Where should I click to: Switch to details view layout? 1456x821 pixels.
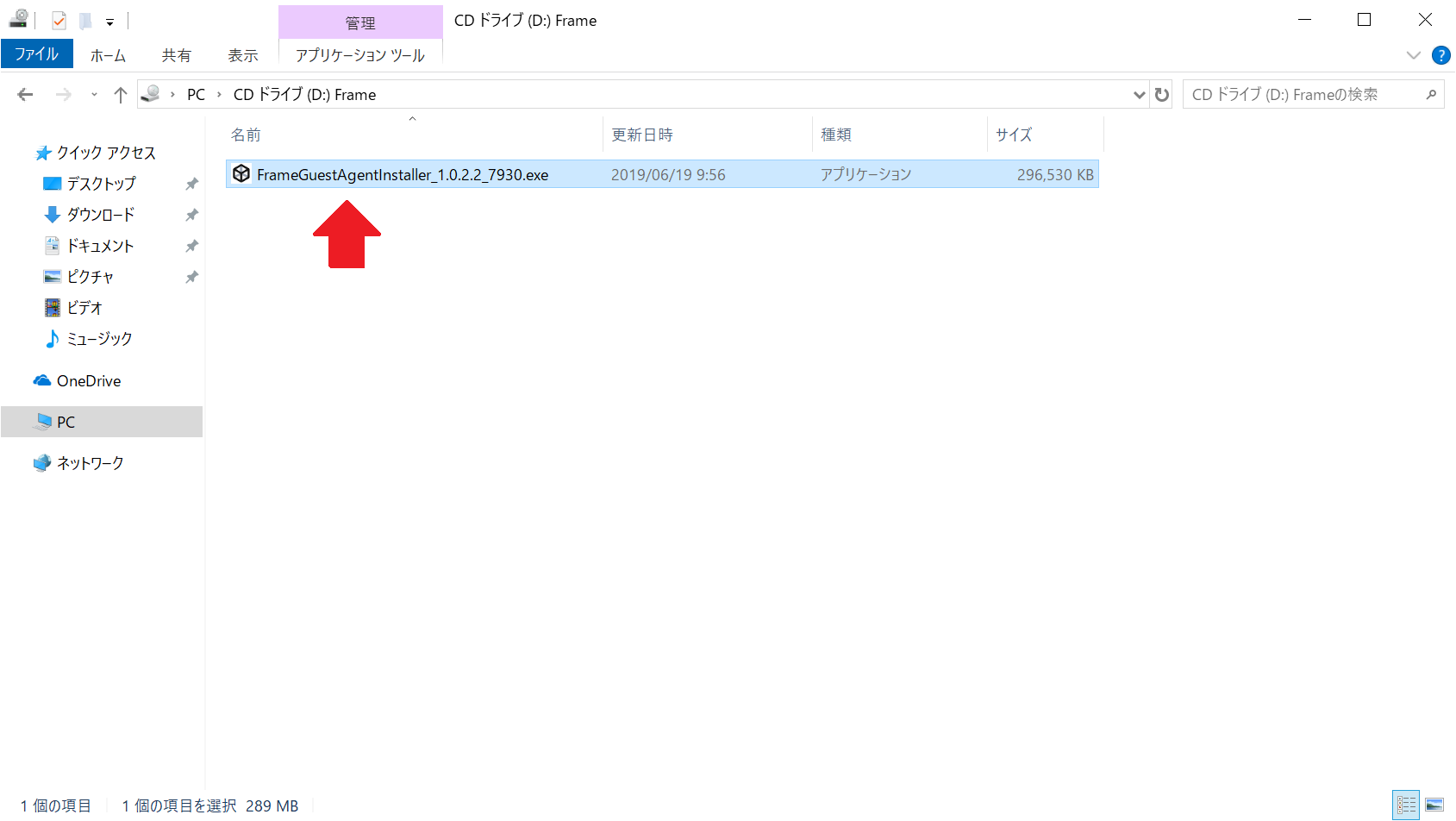[1406, 805]
